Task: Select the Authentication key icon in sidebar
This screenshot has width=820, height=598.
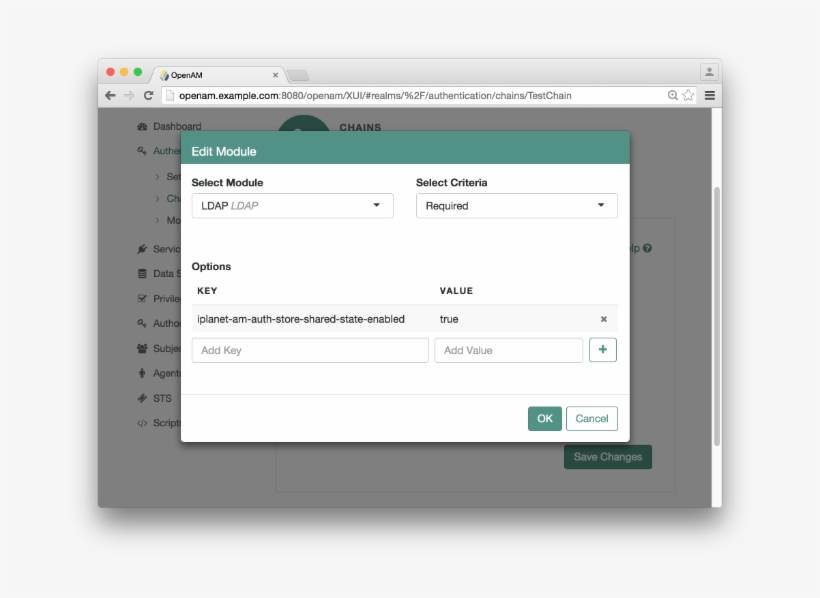Action: point(143,151)
